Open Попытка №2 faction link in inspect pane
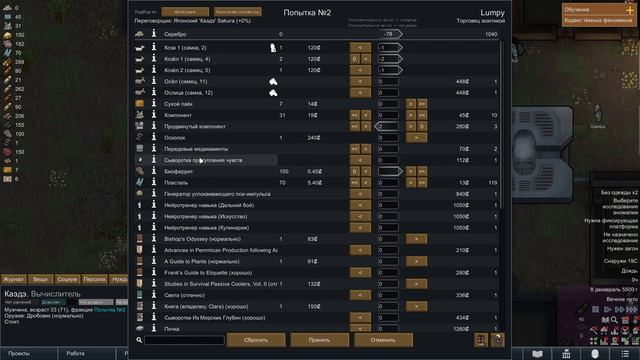 pyautogui.click(x=110, y=310)
